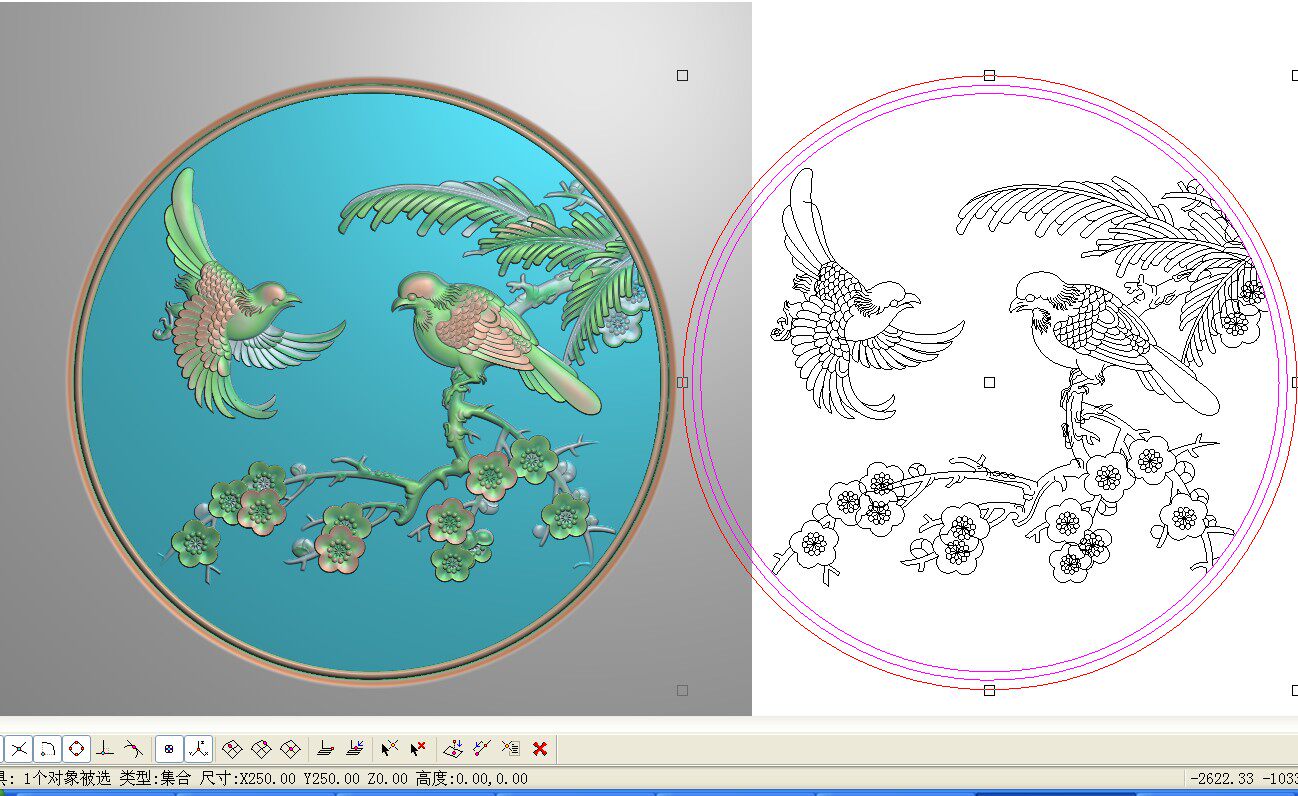Image resolution: width=1298 pixels, height=796 pixels.
Task: Click the diamond icon with upper-left edge dot
Action: 232,748
